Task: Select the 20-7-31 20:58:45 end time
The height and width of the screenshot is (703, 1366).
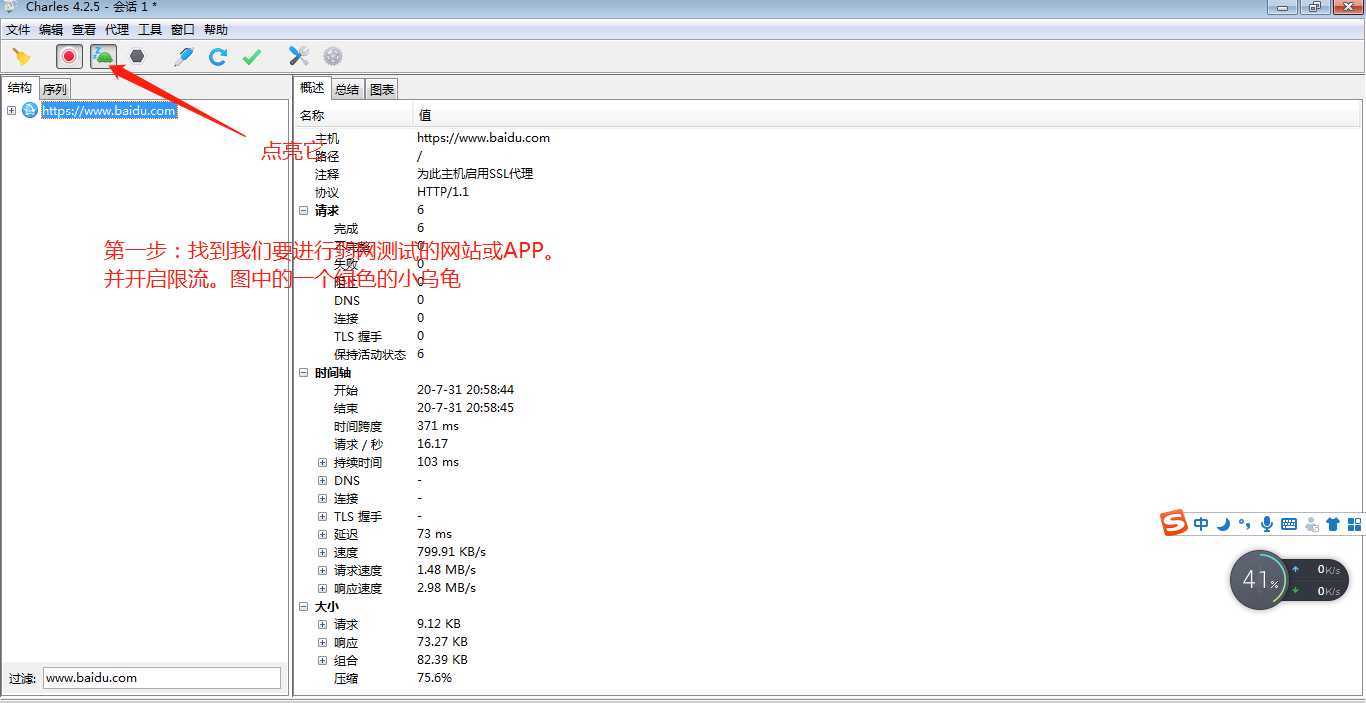Action: [x=465, y=408]
